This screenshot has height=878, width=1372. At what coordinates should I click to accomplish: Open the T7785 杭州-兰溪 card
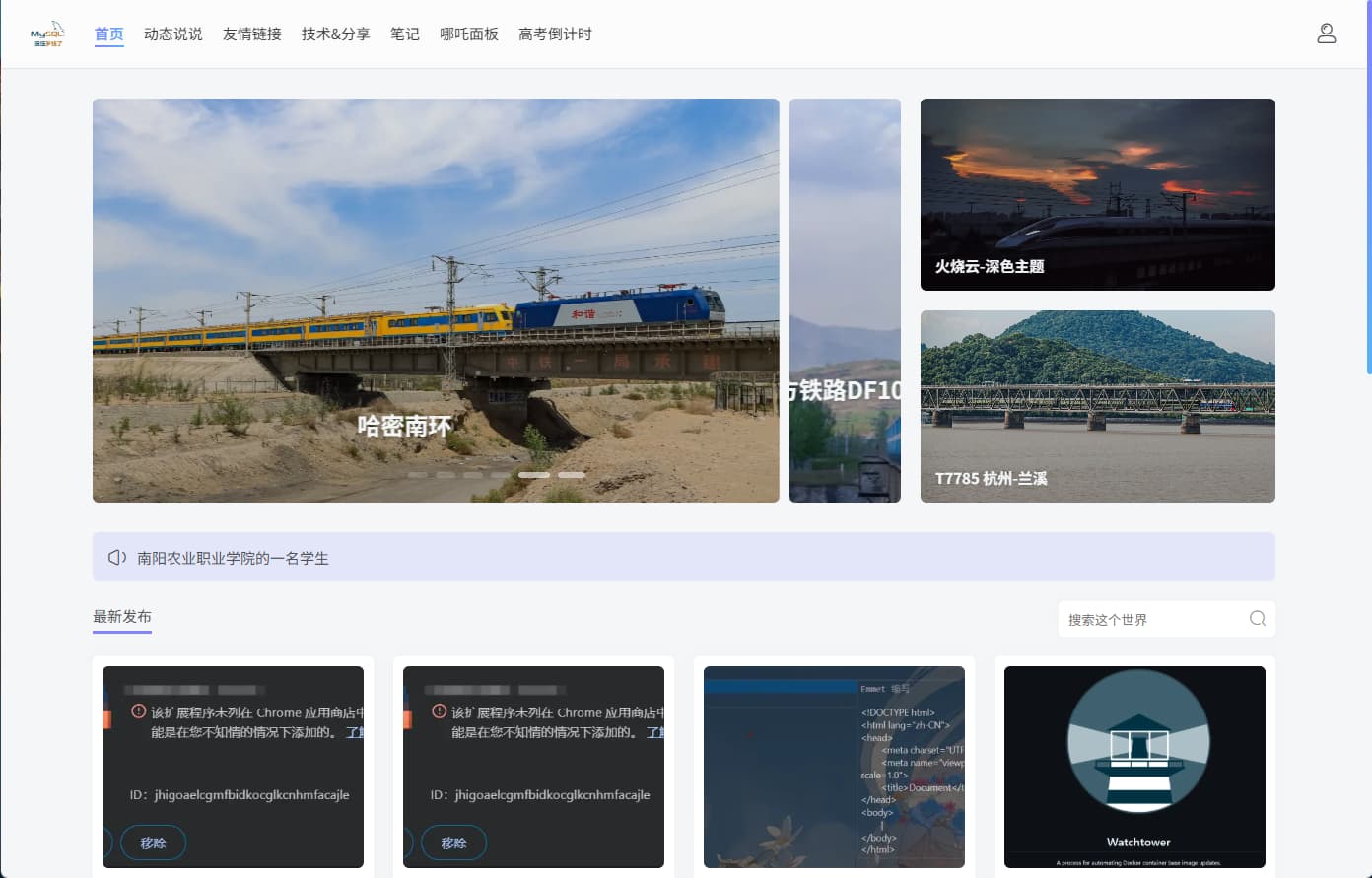[1097, 406]
